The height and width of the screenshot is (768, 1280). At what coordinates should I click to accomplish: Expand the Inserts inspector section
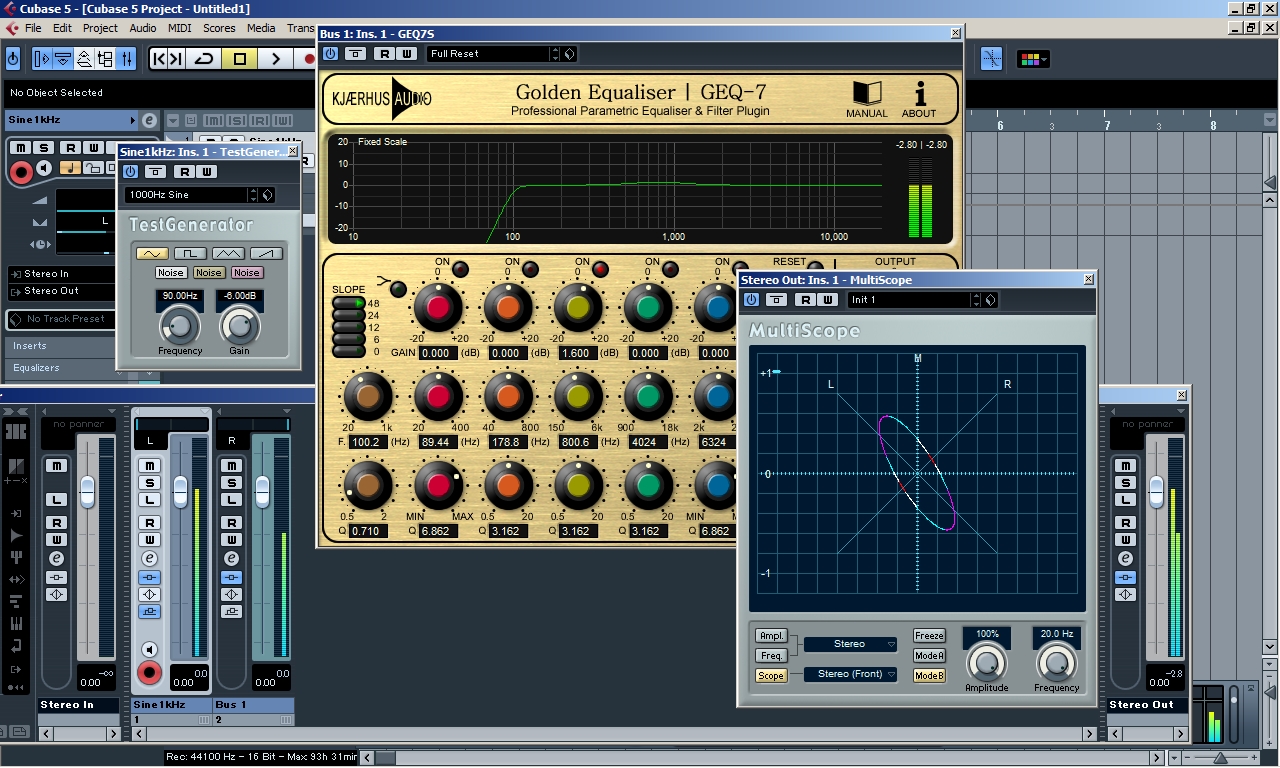click(x=58, y=346)
